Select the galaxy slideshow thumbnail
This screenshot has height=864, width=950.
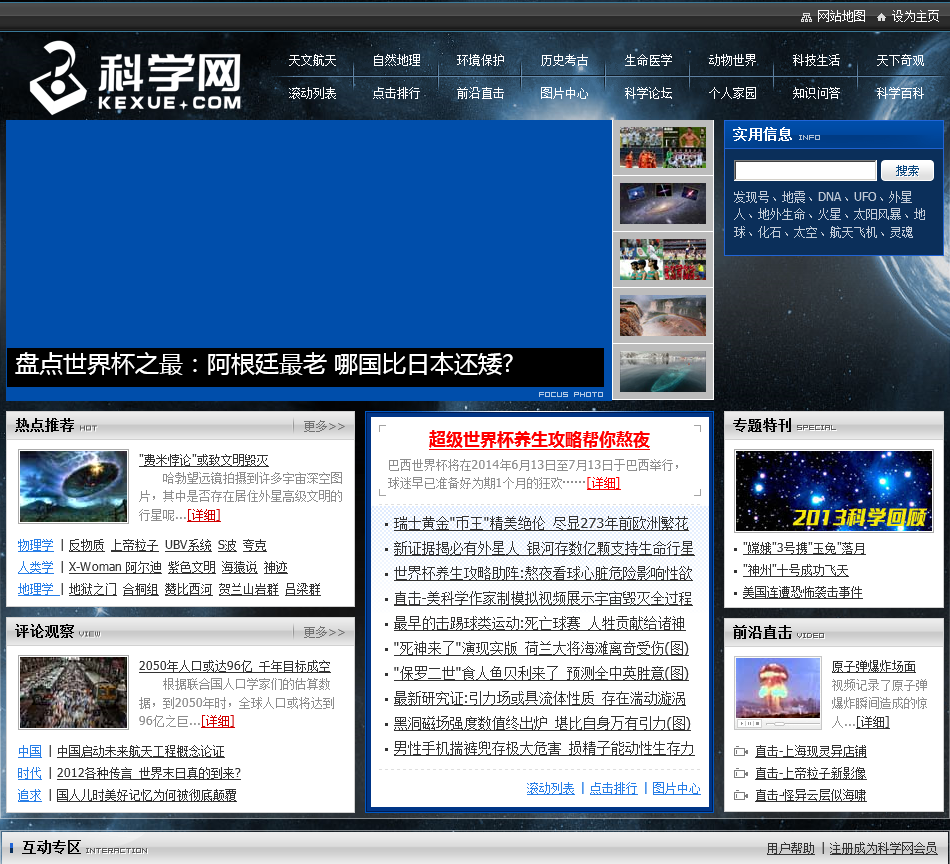tap(663, 203)
